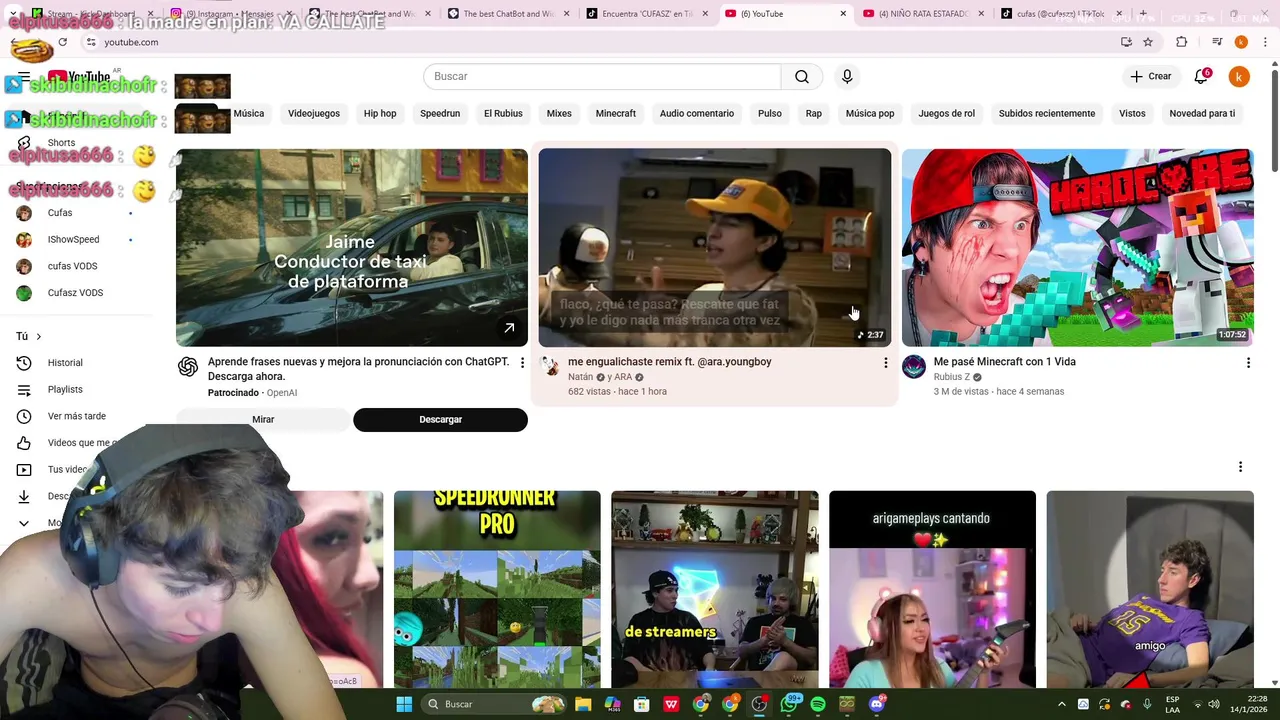
Task: Open the de streamers short
Action: [715, 589]
